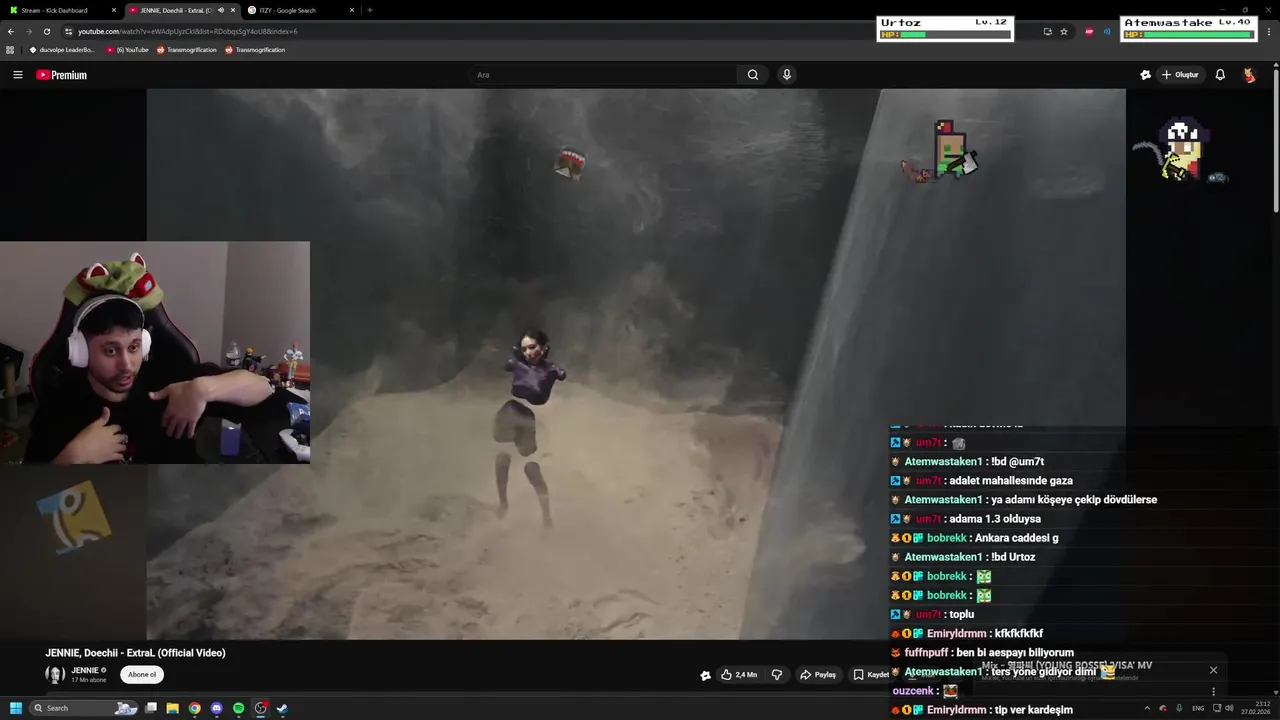Open YouTube notifications bell
Image resolution: width=1280 pixels, height=720 pixels.
point(1220,75)
